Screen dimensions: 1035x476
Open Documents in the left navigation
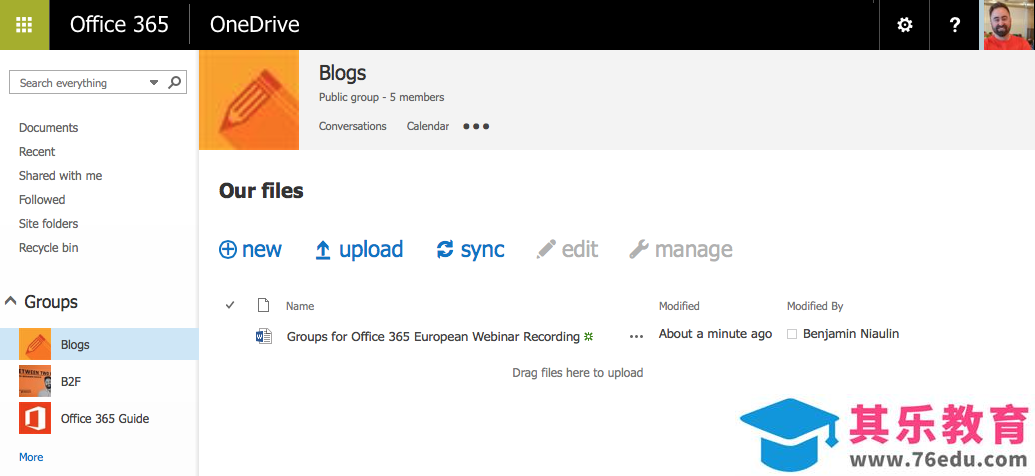[x=48, y=127]
